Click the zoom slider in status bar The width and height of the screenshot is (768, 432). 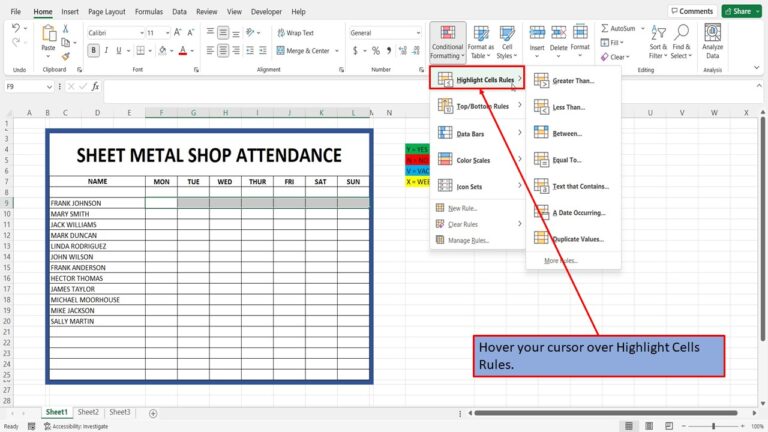pos(714,426)
